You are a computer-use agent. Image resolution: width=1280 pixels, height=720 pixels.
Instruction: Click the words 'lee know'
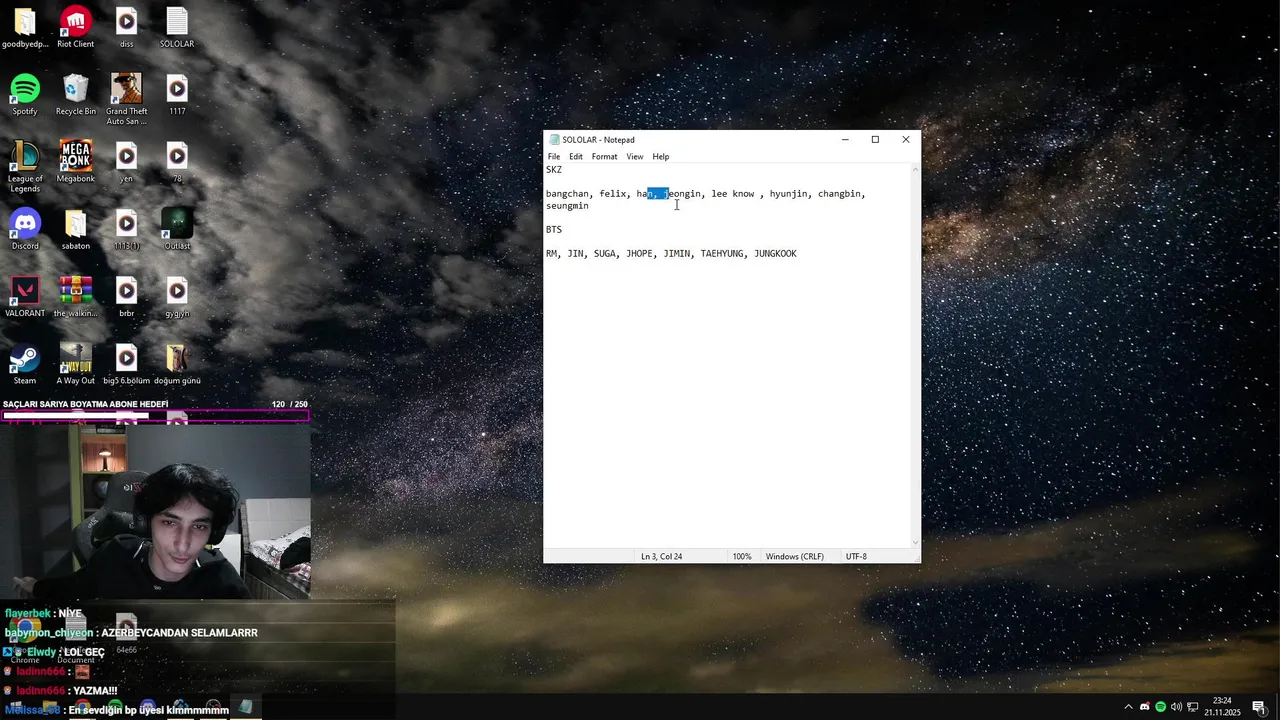coord(733,194)
